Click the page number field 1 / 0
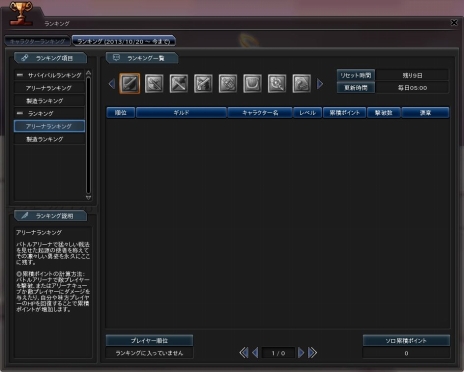Screen dimensions: 464x372 click(x=278, y=353)
